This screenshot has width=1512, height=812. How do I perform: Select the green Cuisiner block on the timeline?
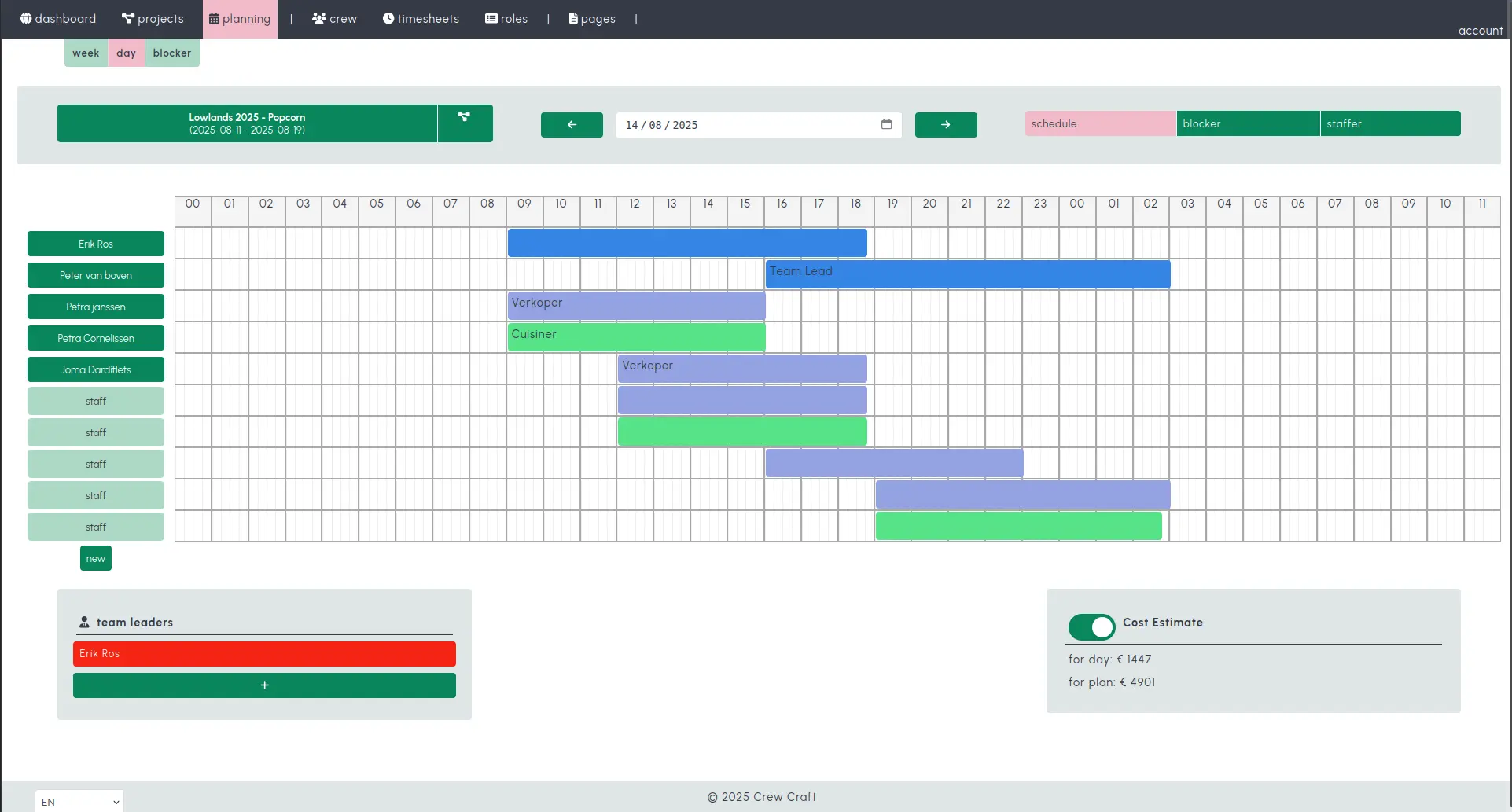click(x=635, y=336)
